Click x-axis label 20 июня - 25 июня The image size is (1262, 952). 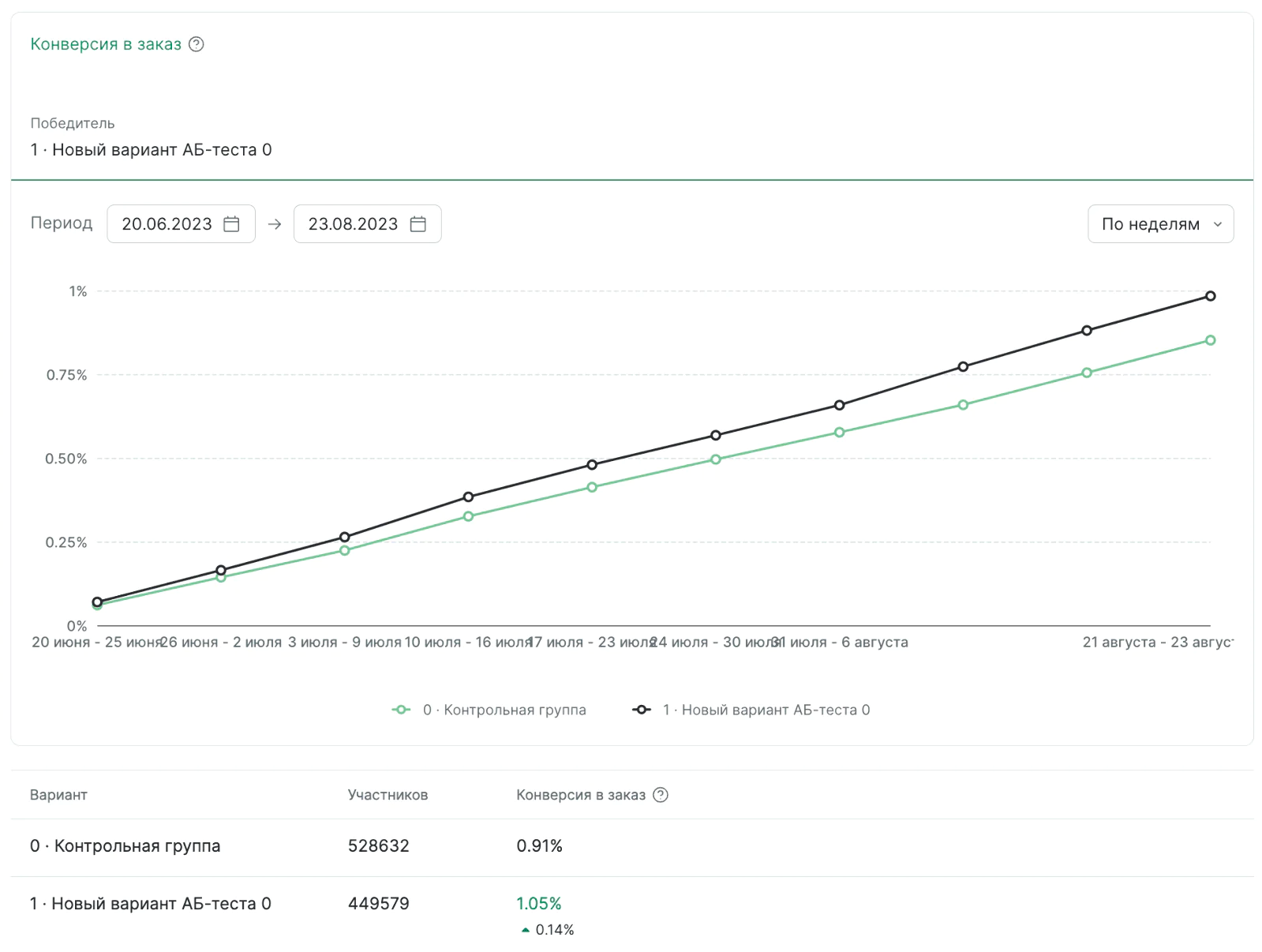pyautogui.click(x=96, y=643)
